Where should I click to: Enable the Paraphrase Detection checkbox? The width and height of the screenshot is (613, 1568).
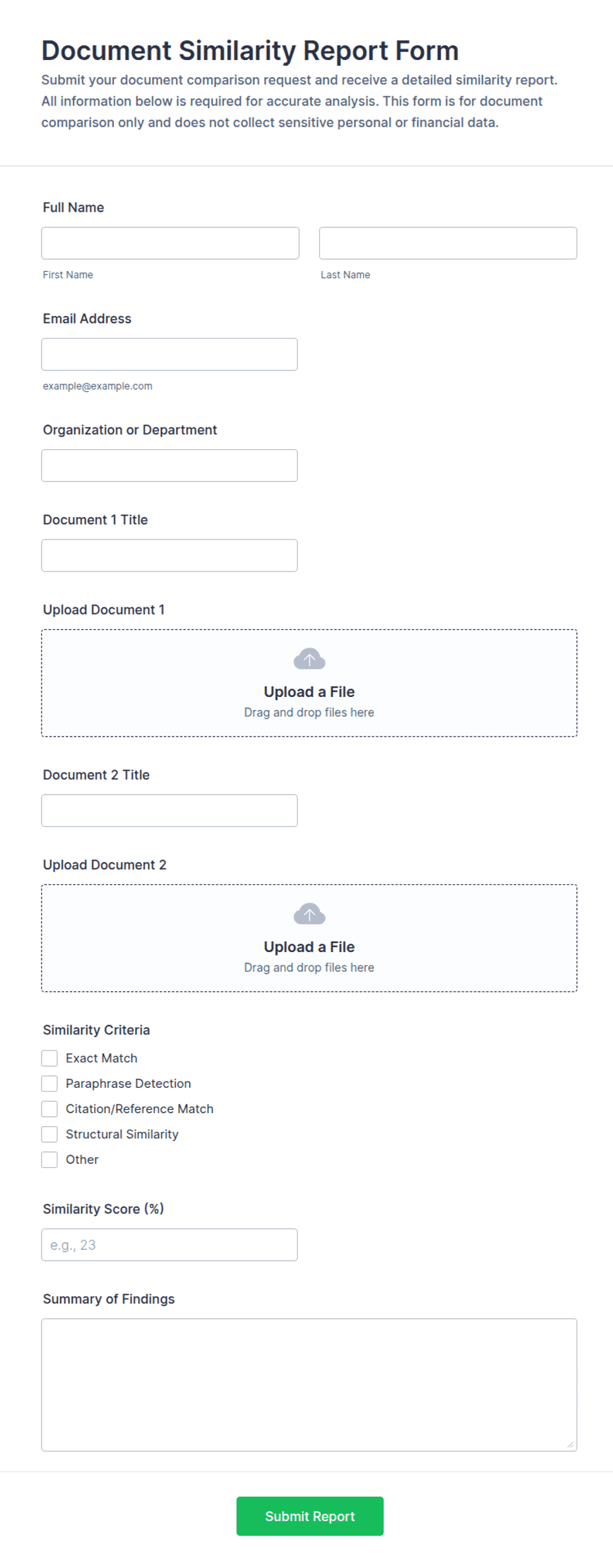pos(49,1083)
